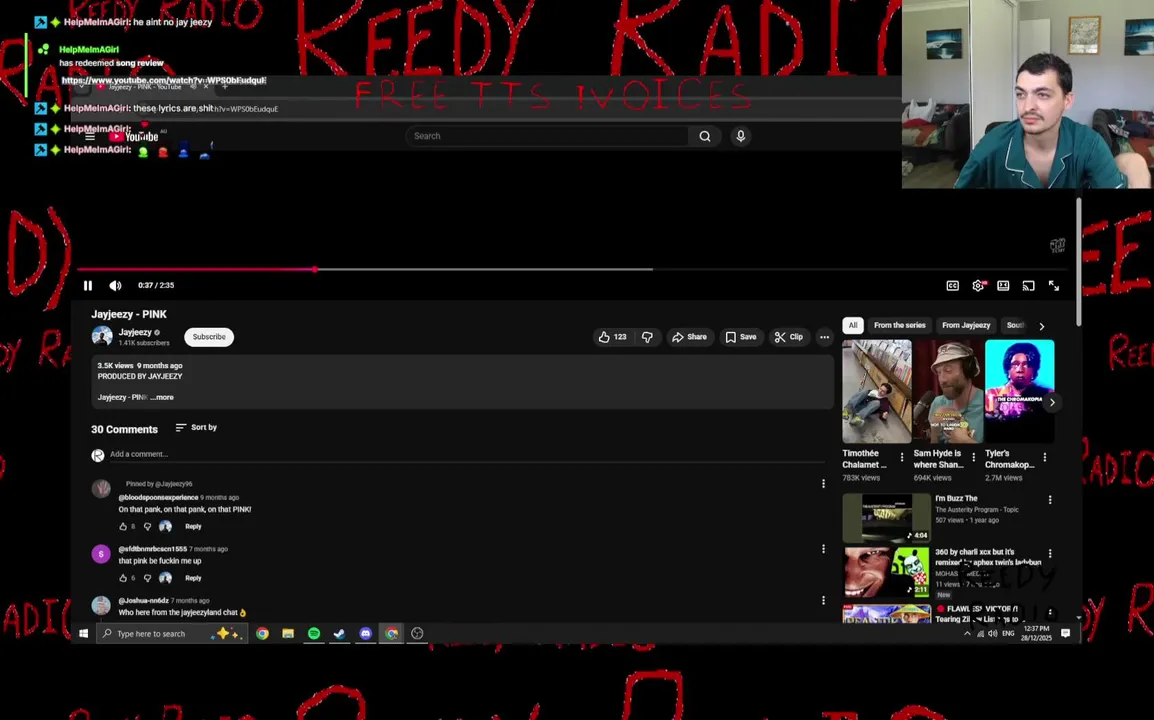Open Discord from the taskbar
The height and width of the screenshot is (720, 1154).
click(x=366, y=634)
